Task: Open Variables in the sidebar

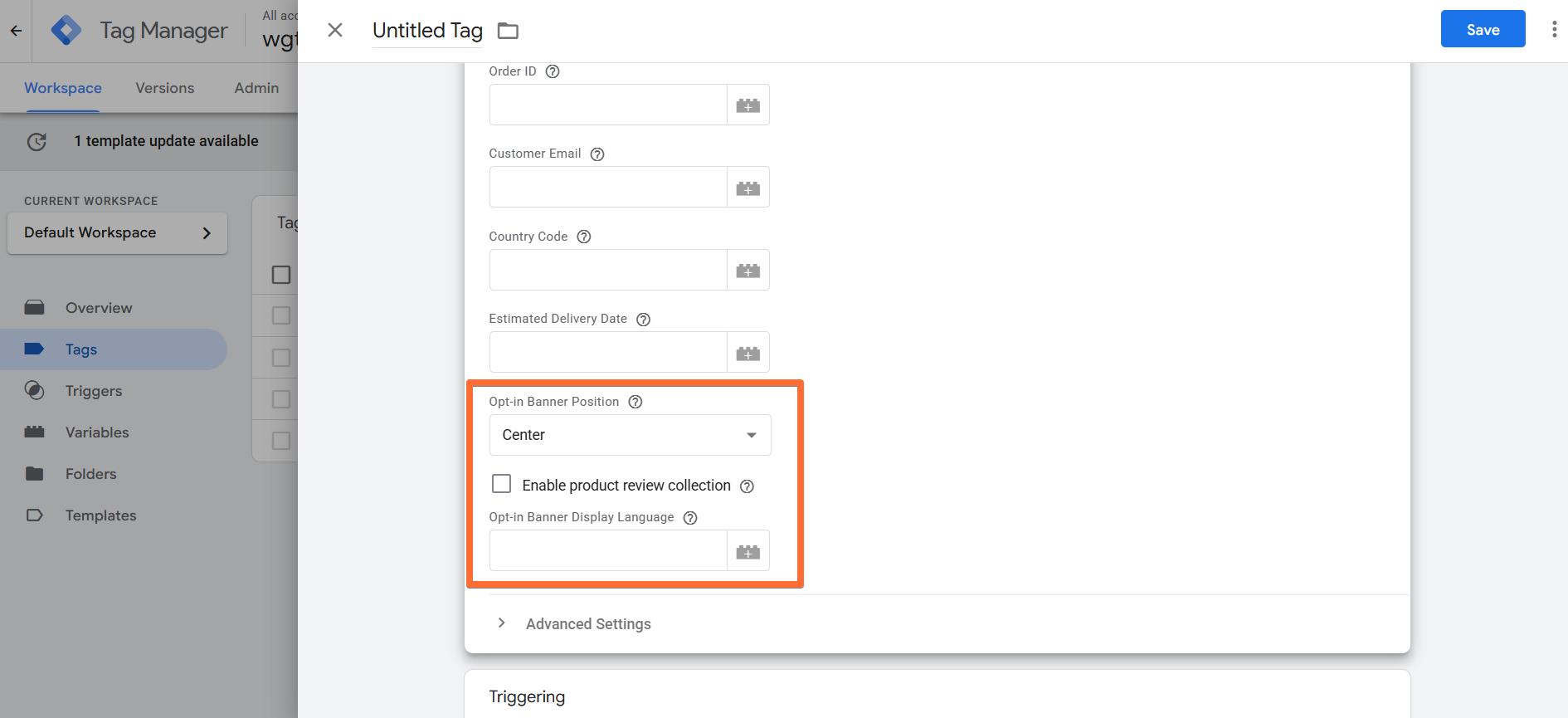Action: coord(114,432)
